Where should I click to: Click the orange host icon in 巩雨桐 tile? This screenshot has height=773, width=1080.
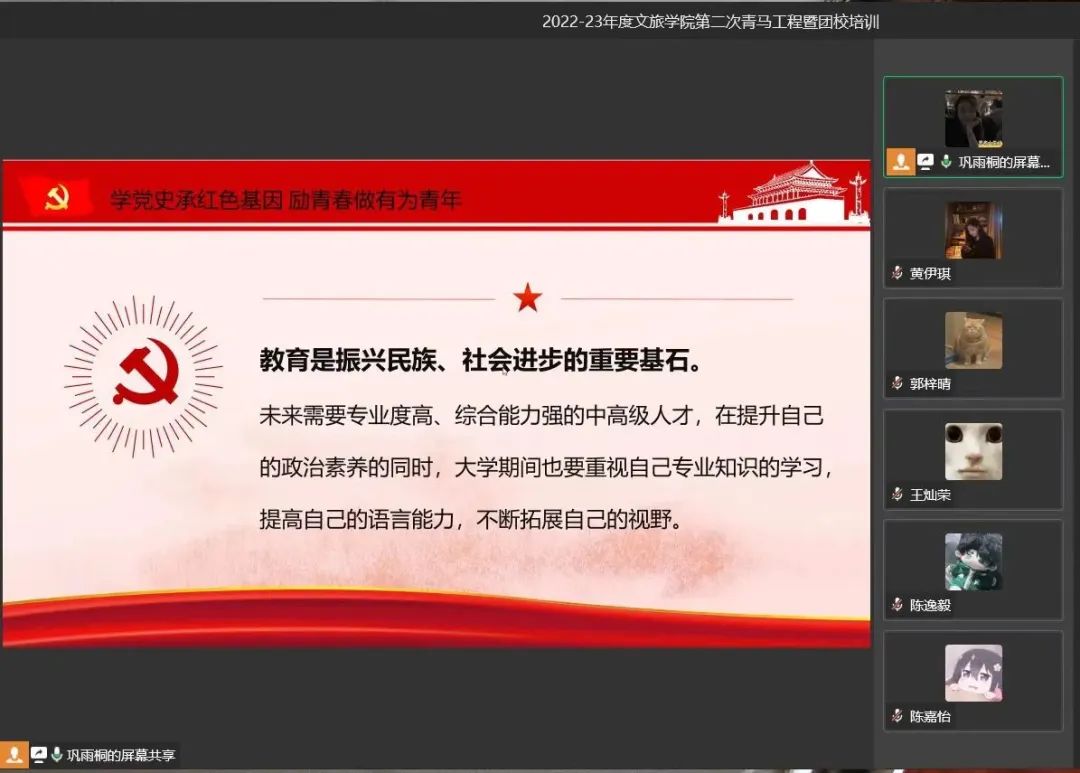(x=900, y=162)
